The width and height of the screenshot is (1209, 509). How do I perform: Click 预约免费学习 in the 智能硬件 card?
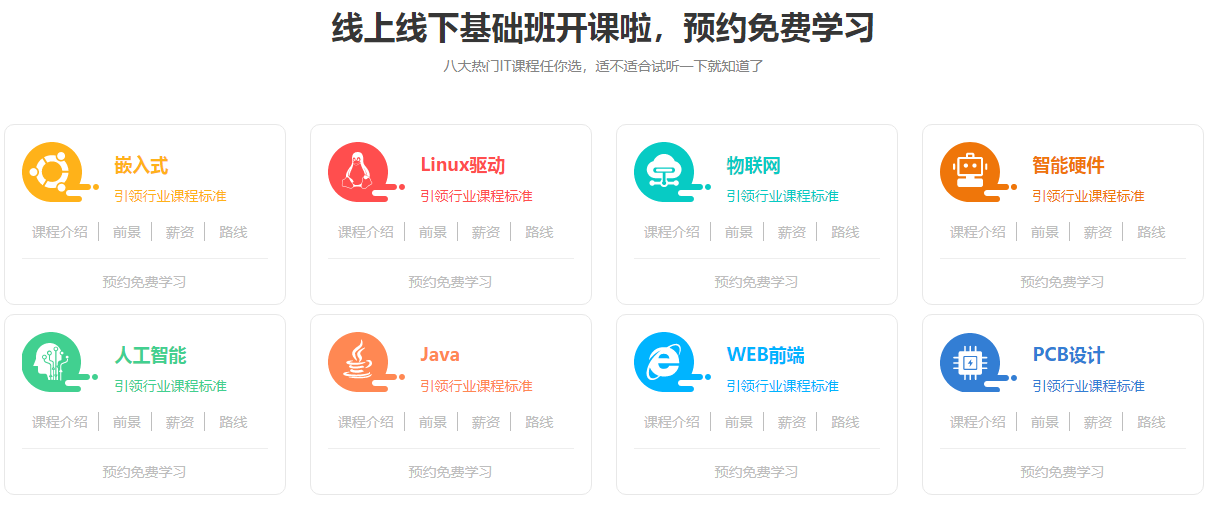[1063, 282]
